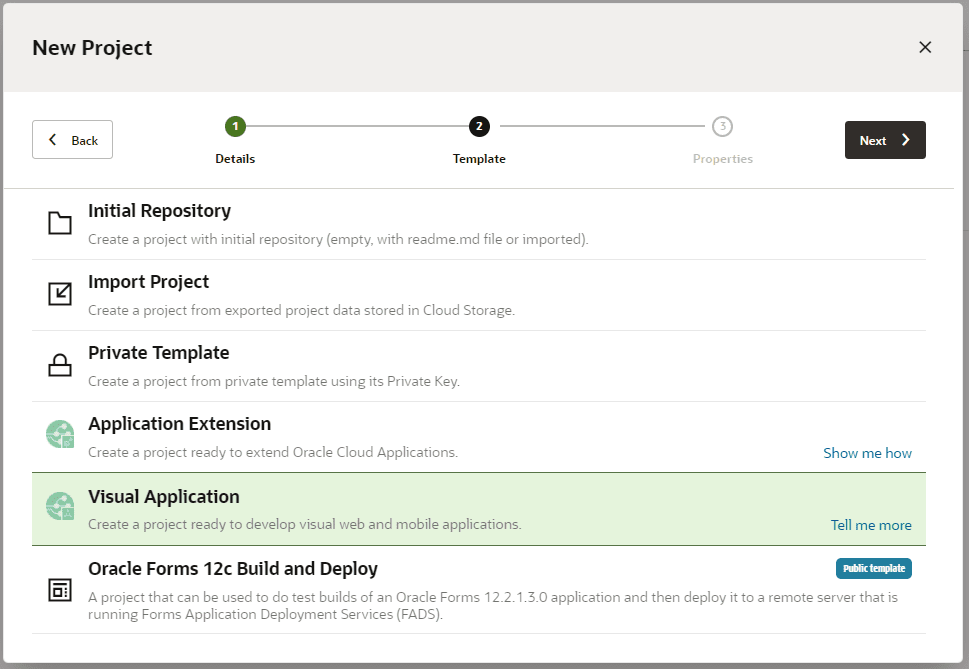This screenshot has height=669, width=969.
Task: Choose the Private Template title
Action: (159, 353)
